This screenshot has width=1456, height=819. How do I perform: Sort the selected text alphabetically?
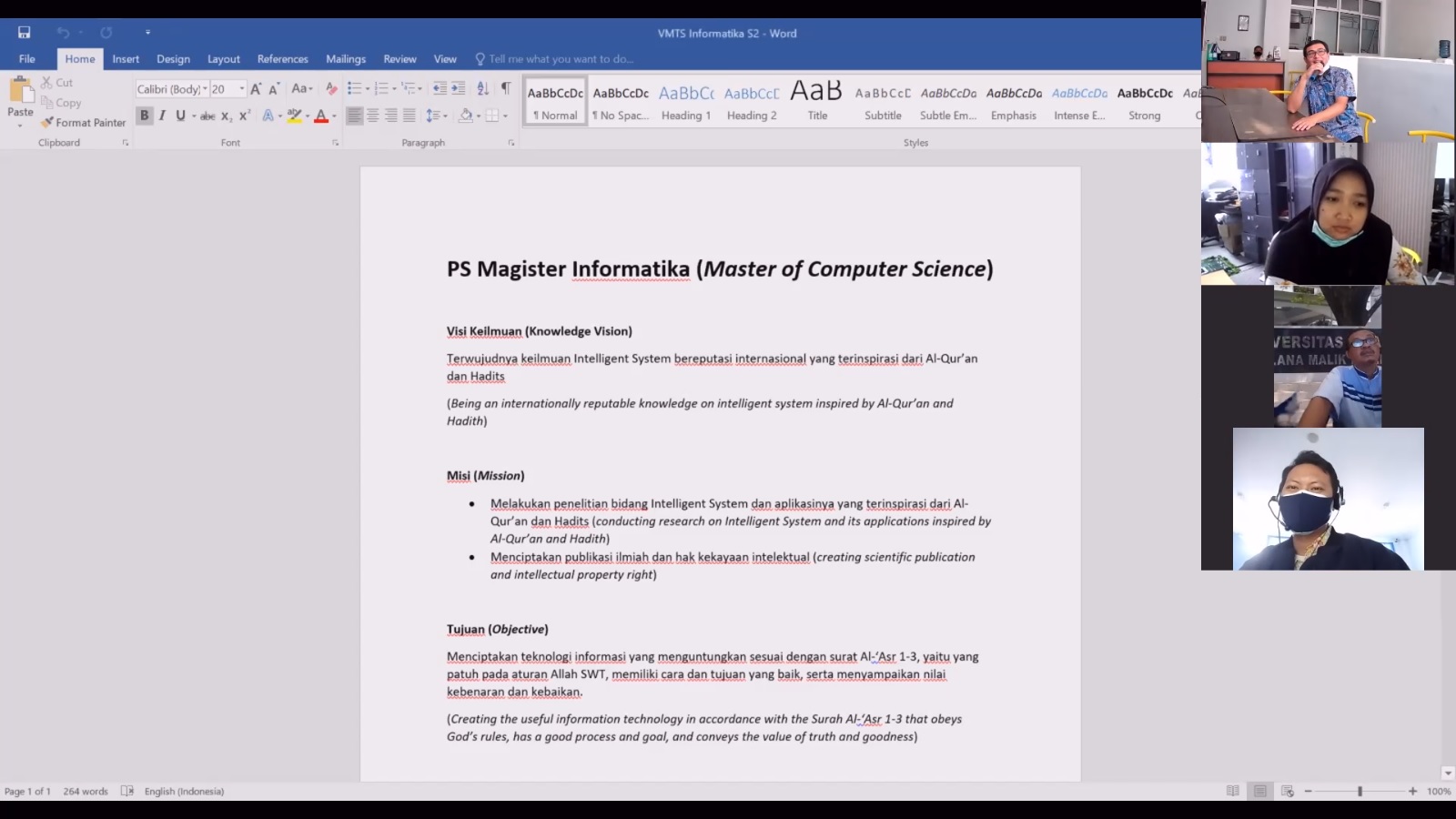pyautogui.click(x=483, y=89)
